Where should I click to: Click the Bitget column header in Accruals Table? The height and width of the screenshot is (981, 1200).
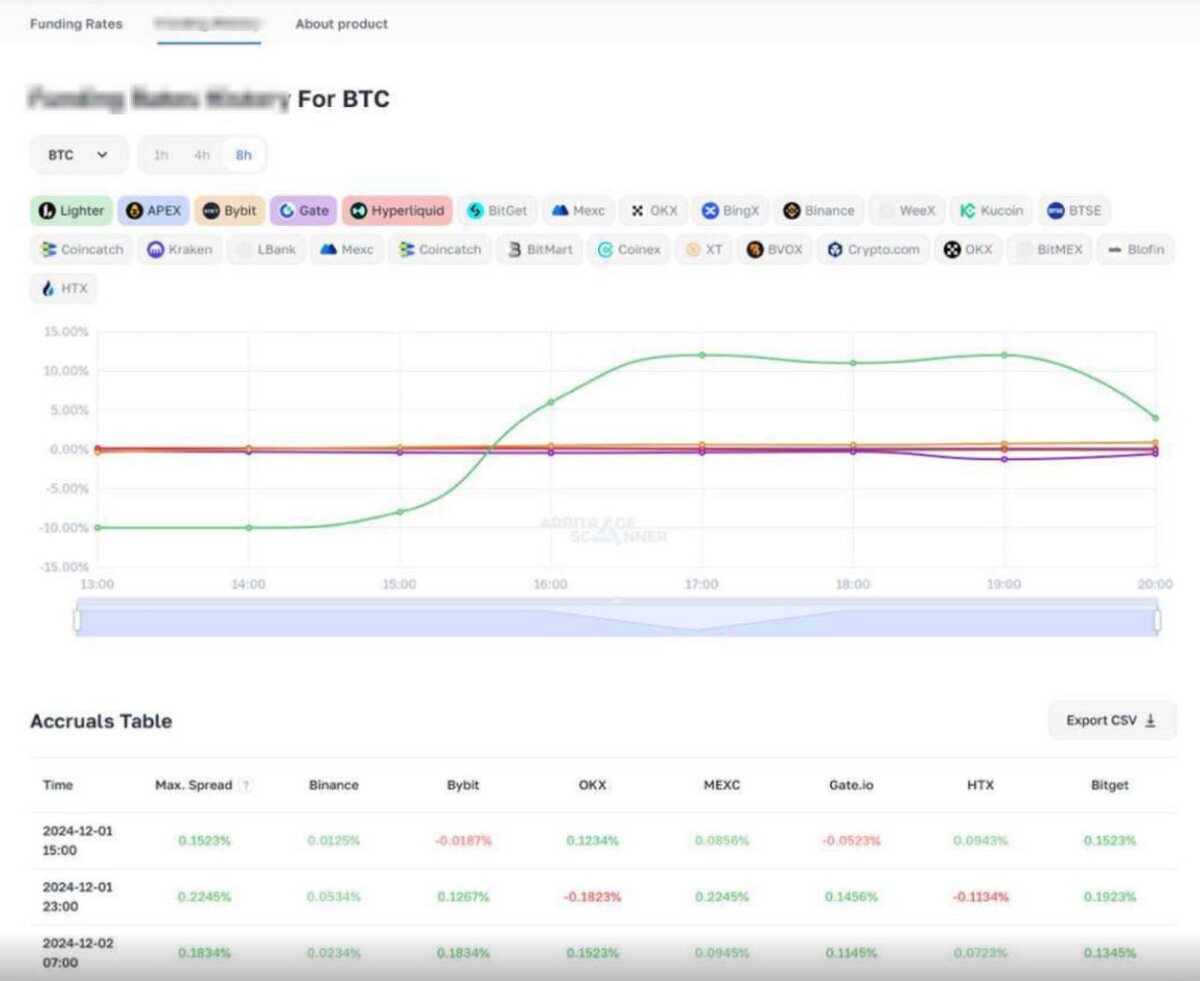(1110, 785)
